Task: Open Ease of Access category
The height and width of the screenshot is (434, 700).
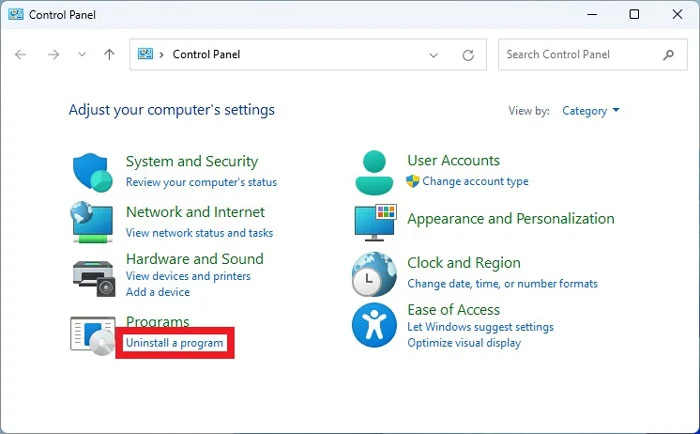Action: tap(454, 309)
